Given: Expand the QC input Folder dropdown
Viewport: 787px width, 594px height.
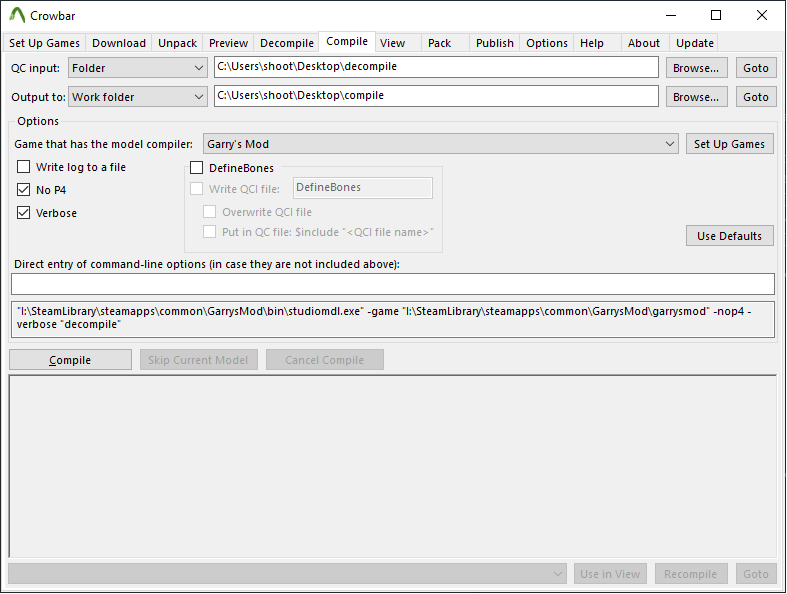Looking at the screenshot, I should pos(138,68).
